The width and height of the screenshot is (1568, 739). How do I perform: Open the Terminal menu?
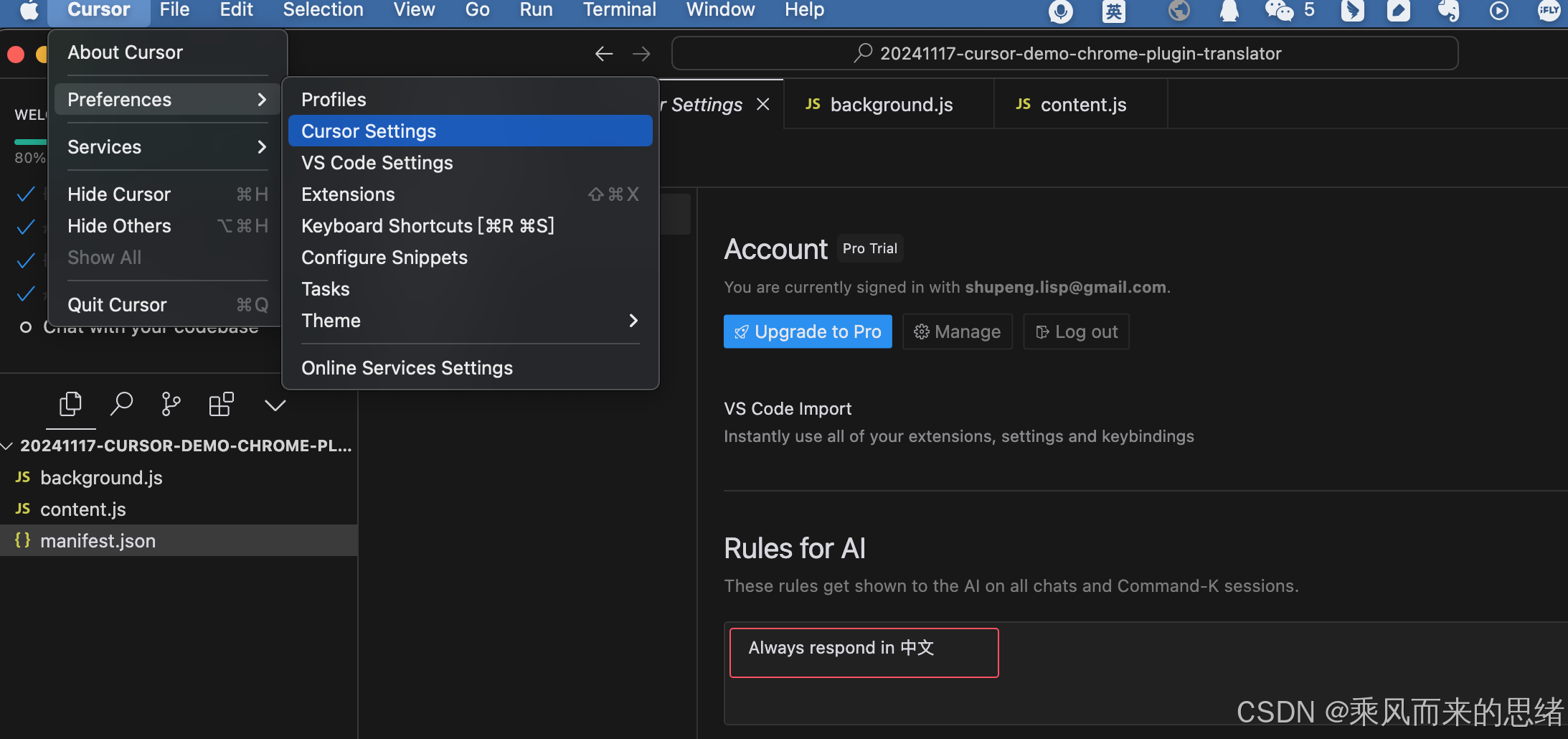[x=619, y=10]
